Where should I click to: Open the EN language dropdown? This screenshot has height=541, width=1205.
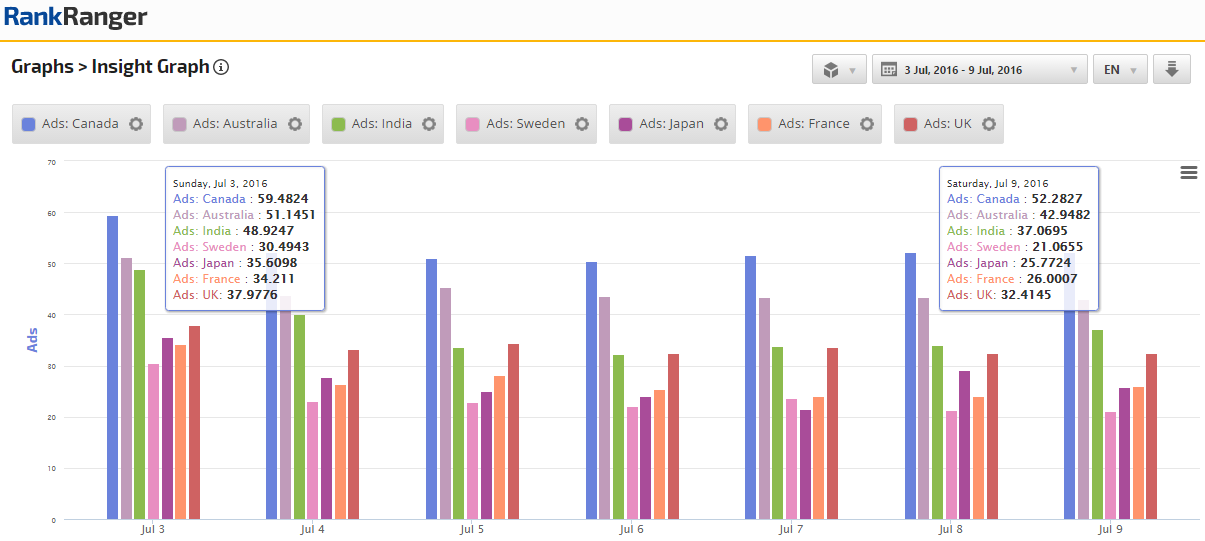[1119, 70]
